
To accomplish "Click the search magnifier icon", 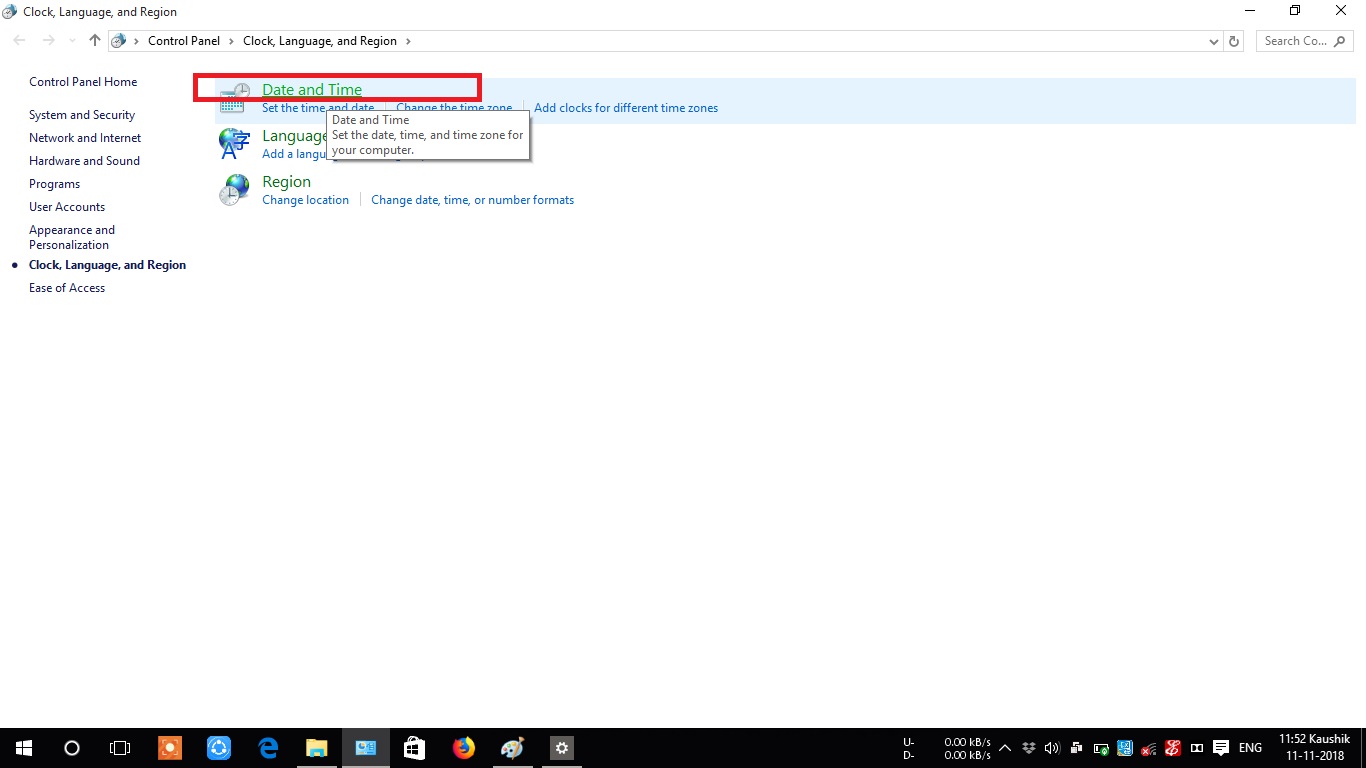I will pyautogui.click(x=1341, y=41).
